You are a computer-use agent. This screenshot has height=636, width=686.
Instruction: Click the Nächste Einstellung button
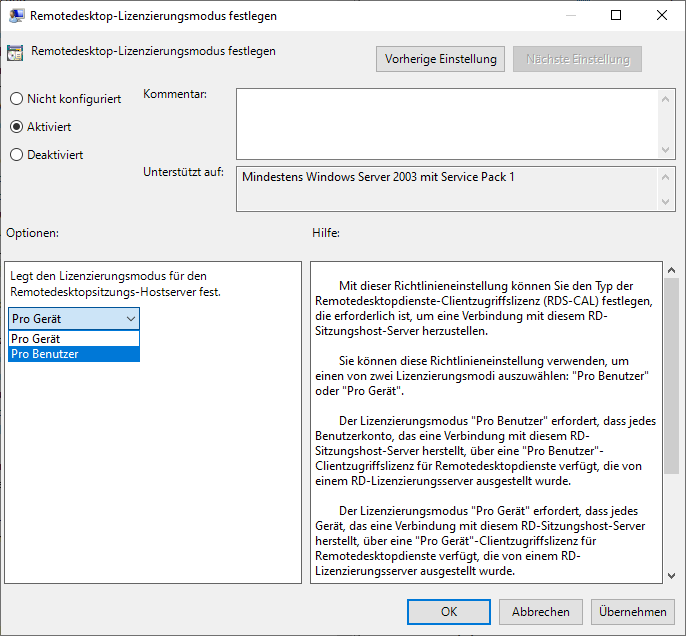pos(577,59)
